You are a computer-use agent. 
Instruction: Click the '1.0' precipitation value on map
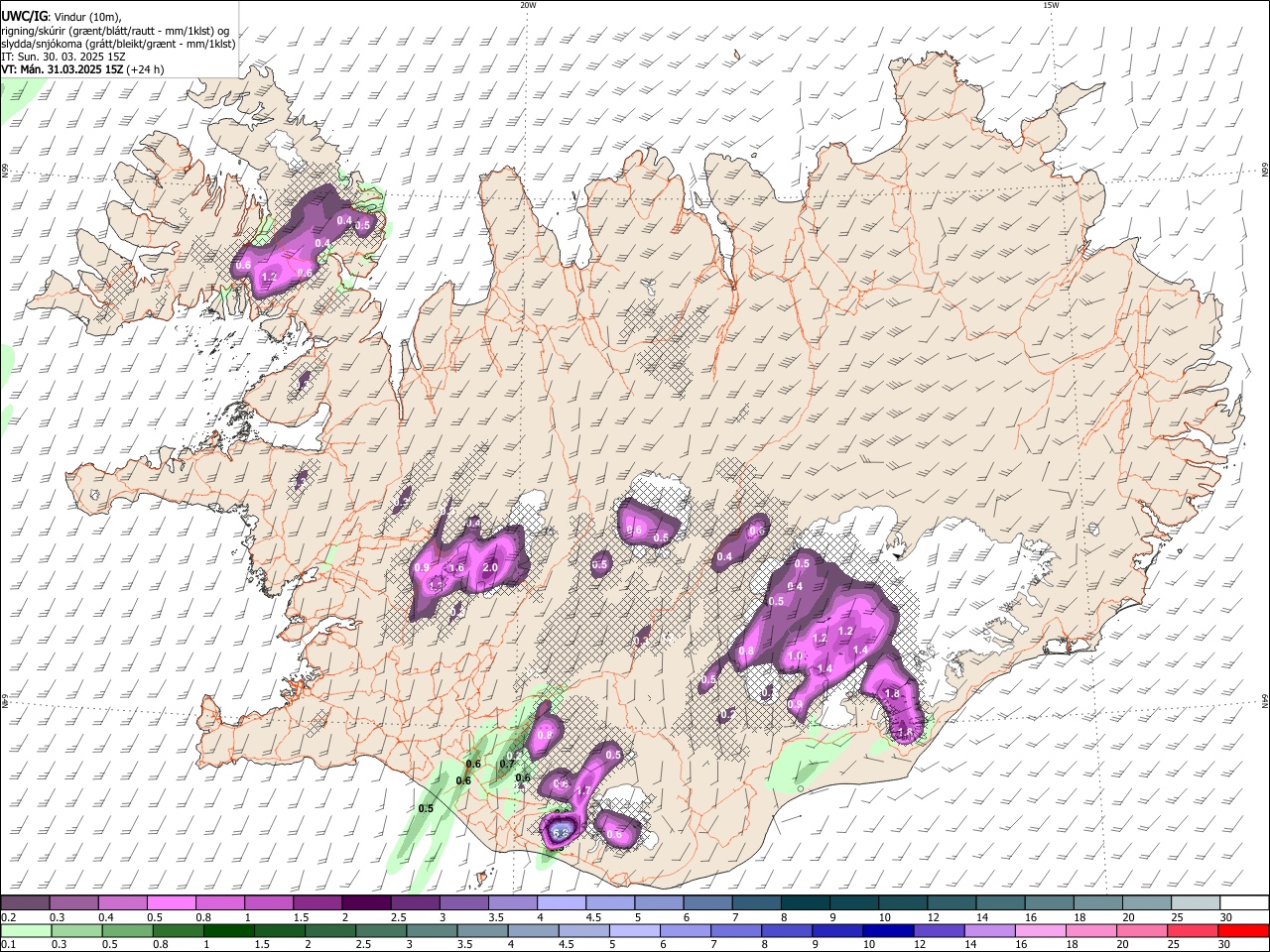(x=795, y=656)
